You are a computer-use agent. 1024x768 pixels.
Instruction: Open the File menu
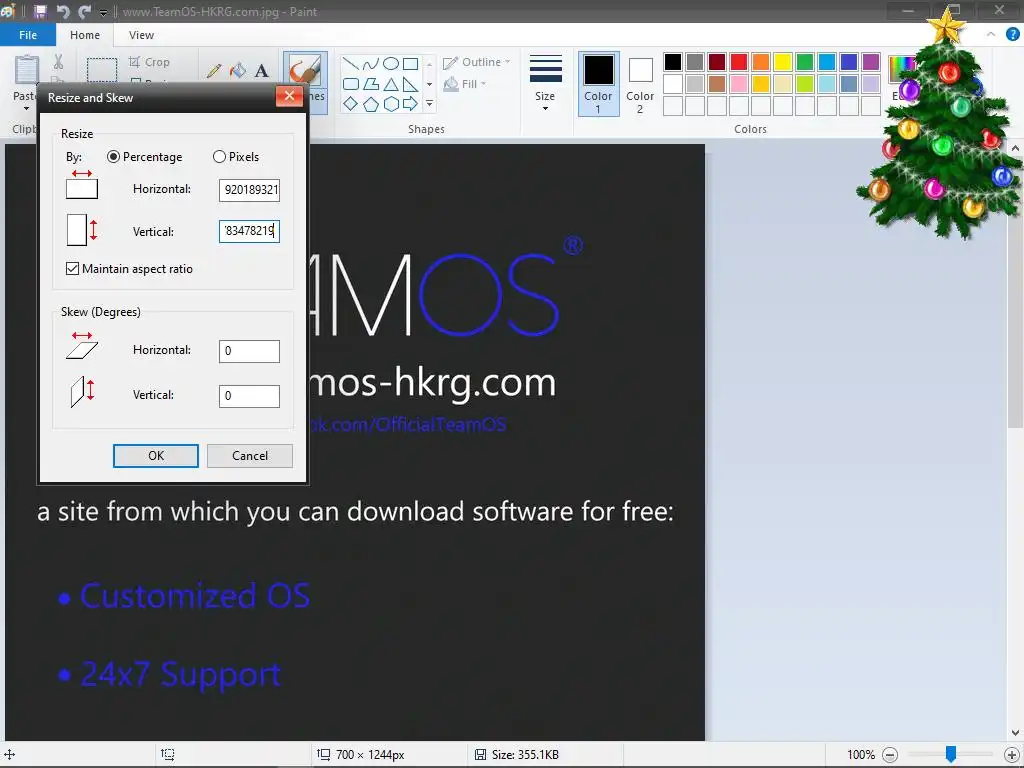pos(27,35)
